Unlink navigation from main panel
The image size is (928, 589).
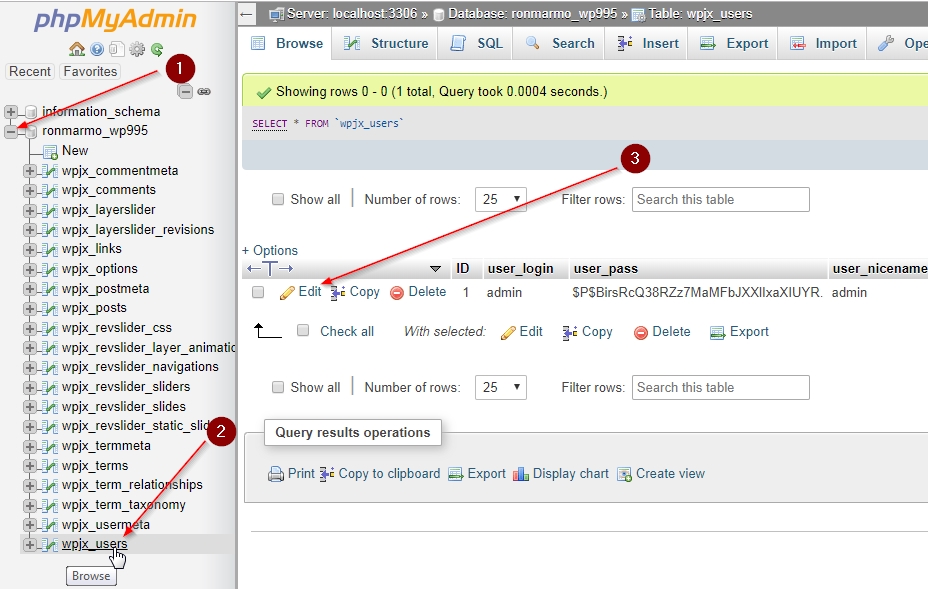tap(204, 91)
